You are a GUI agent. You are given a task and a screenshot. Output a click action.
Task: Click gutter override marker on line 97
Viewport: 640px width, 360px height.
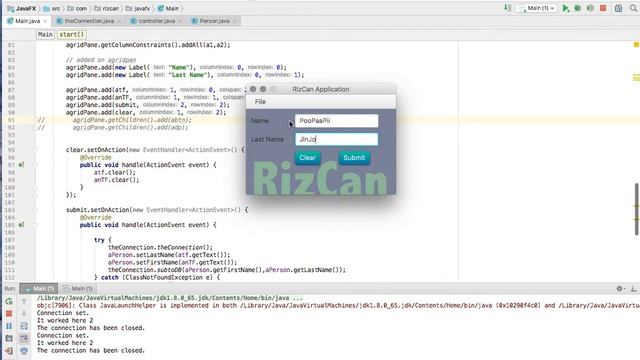[x=21, y=165]
